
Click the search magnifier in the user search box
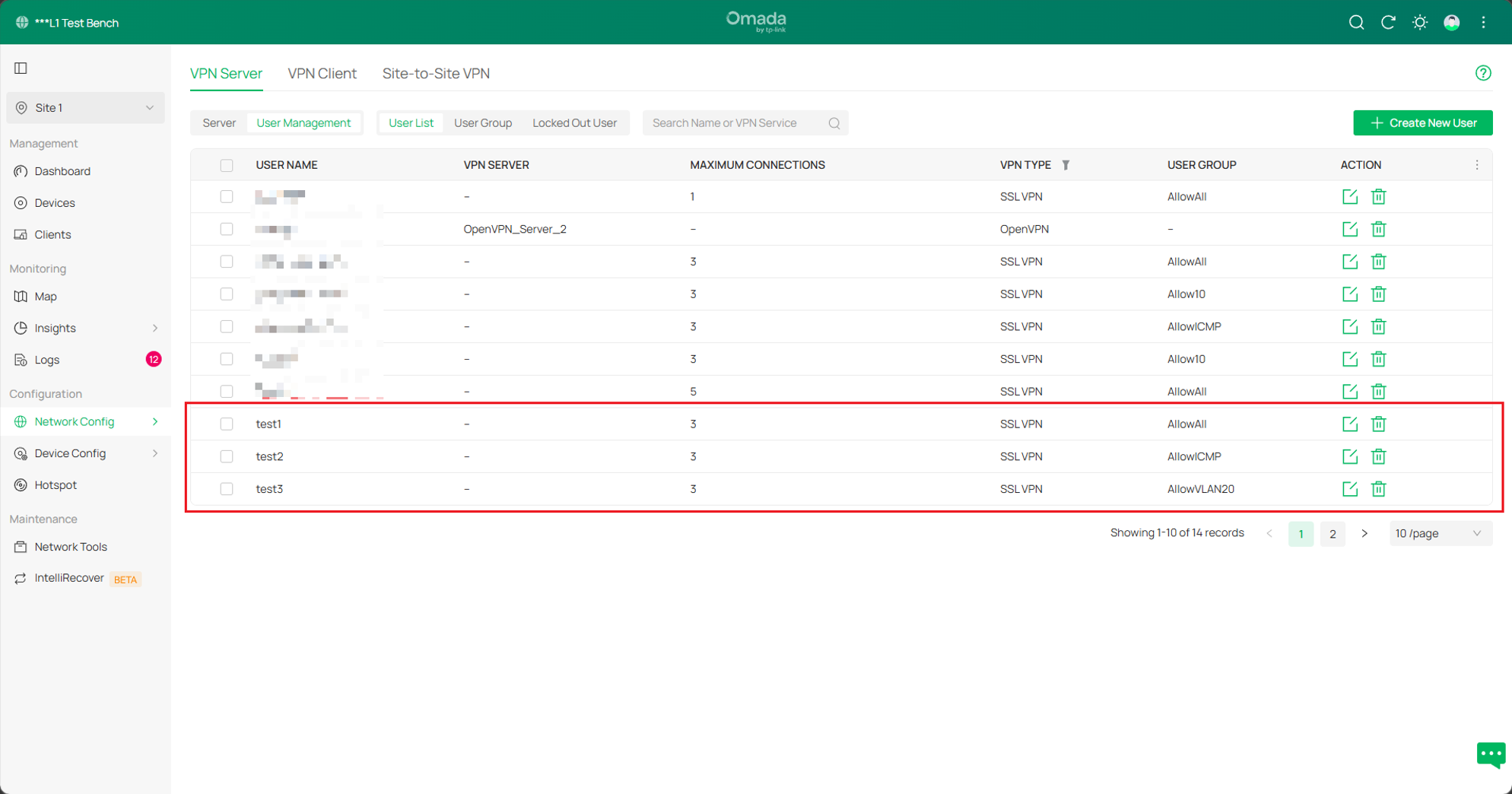point(834,123)
